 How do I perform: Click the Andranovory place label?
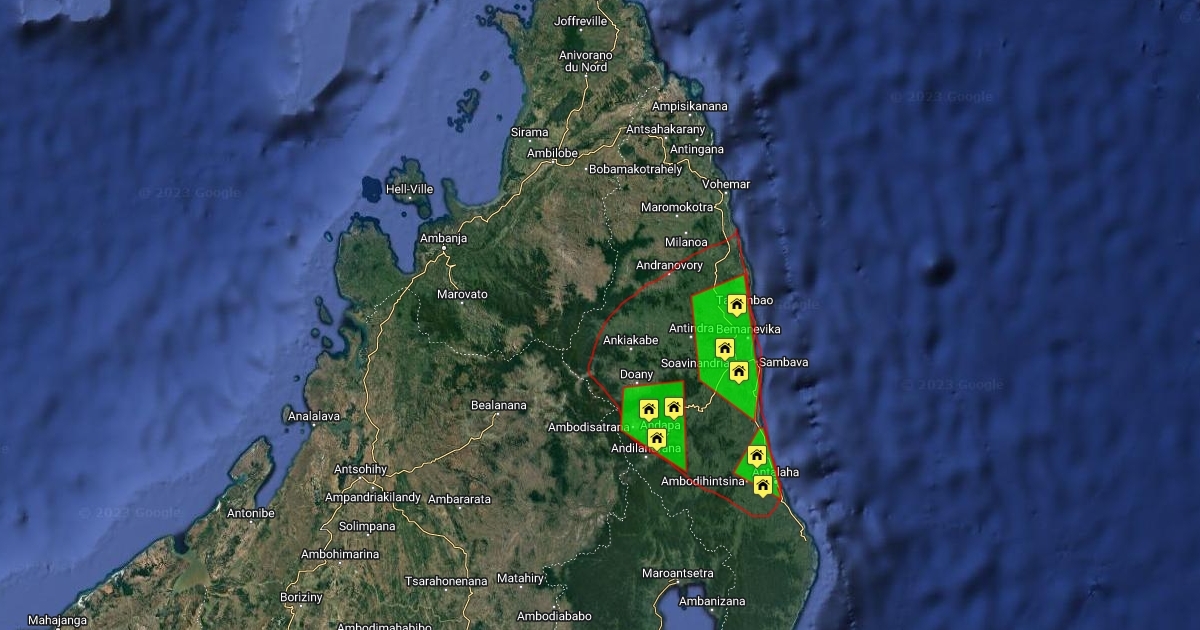point(671,266)
